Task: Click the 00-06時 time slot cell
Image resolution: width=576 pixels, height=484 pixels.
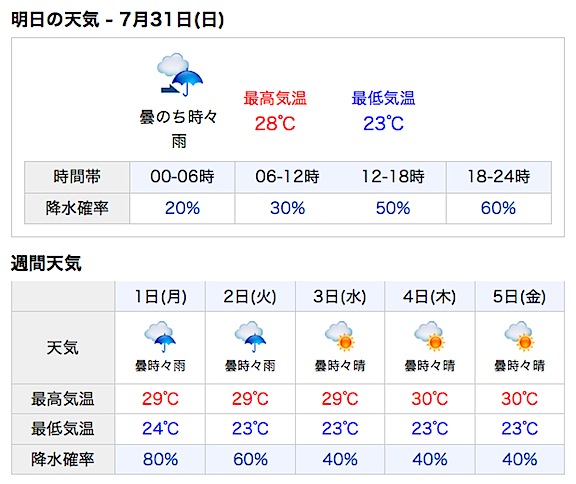Action: (x=182, y=177)
